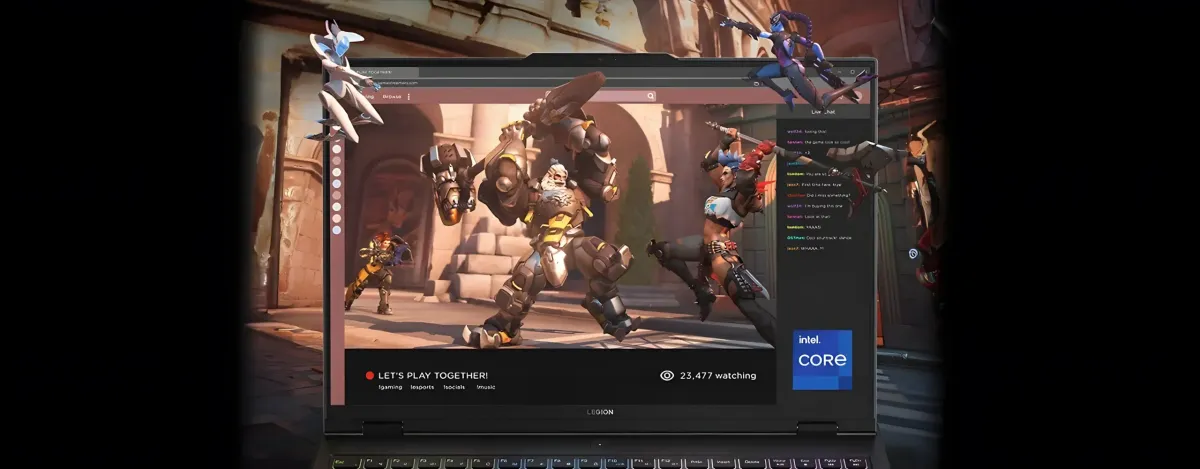Click the Live chat panel header

click(825, 112)
